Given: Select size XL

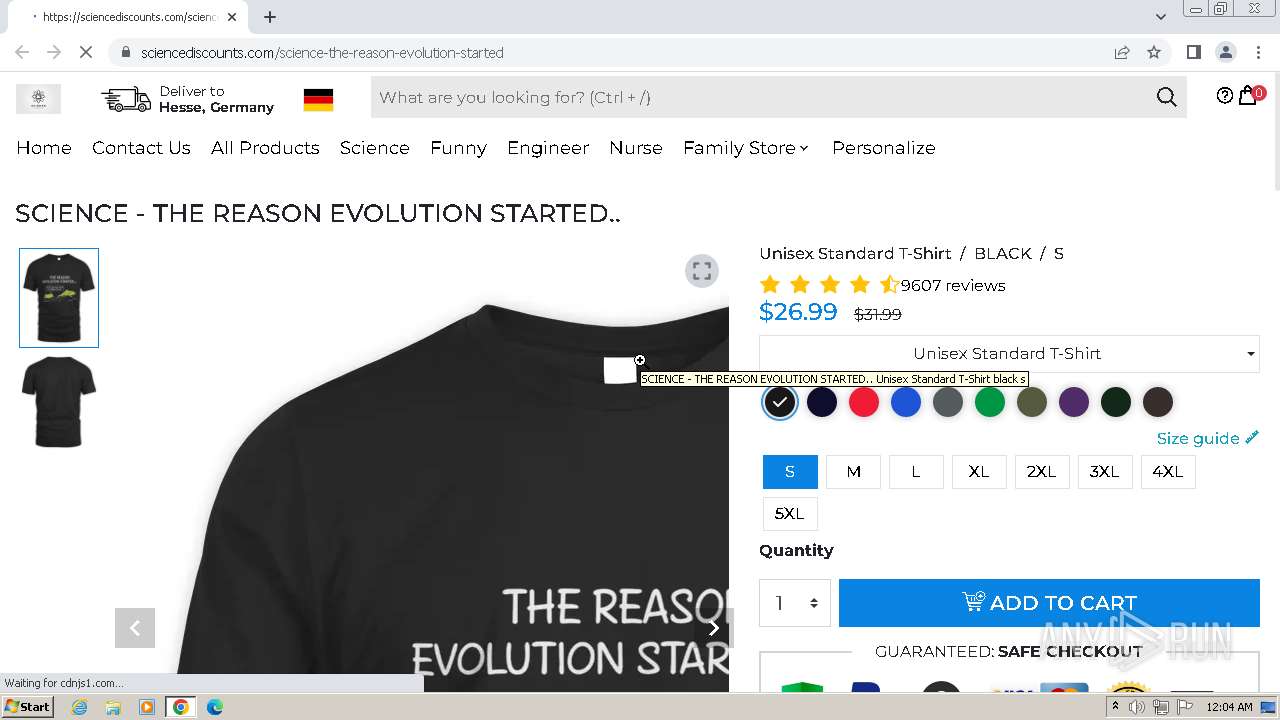Looking at the screenshot, I should (979, 471).
